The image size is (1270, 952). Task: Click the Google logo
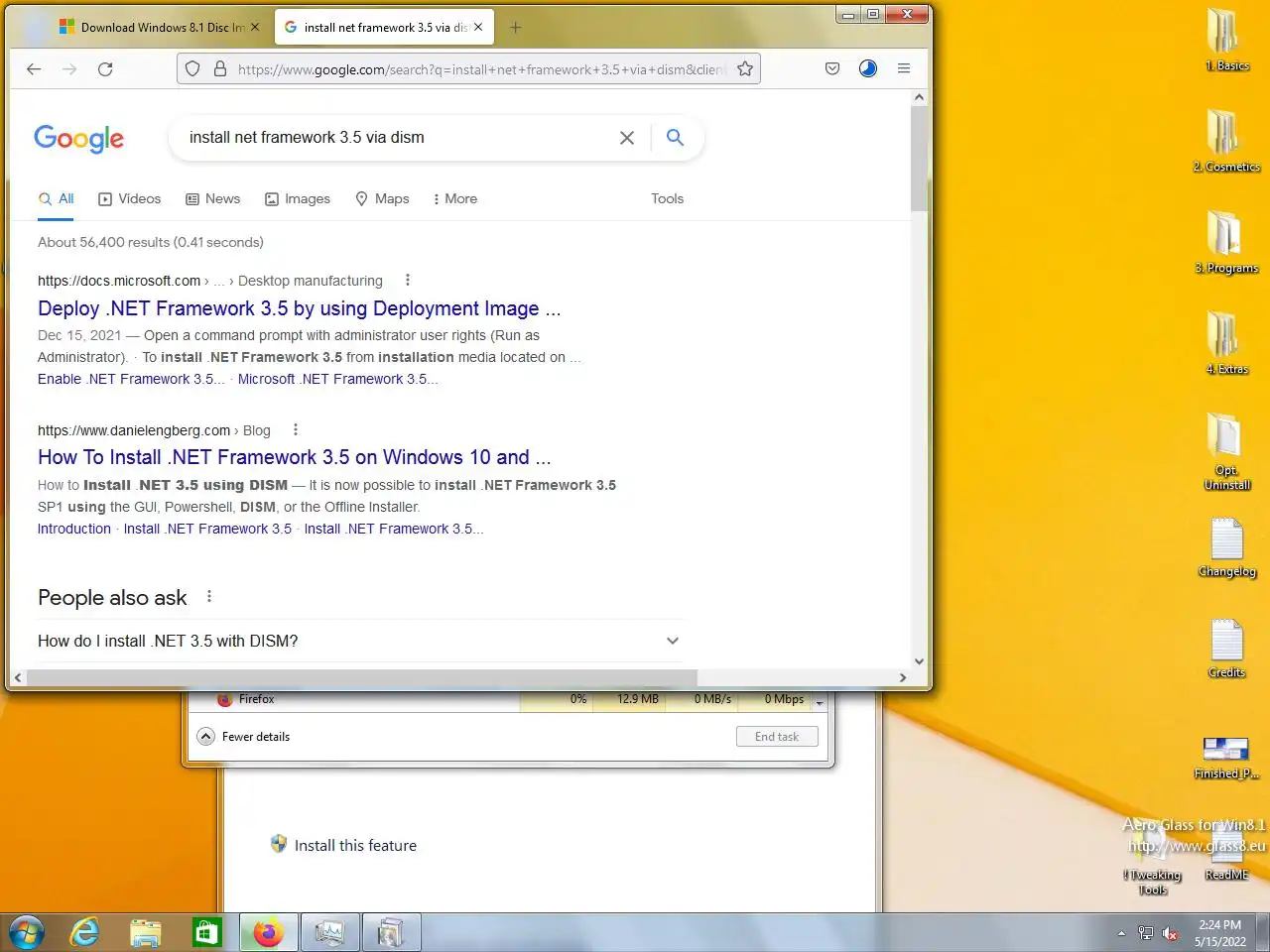coord(79,139)
